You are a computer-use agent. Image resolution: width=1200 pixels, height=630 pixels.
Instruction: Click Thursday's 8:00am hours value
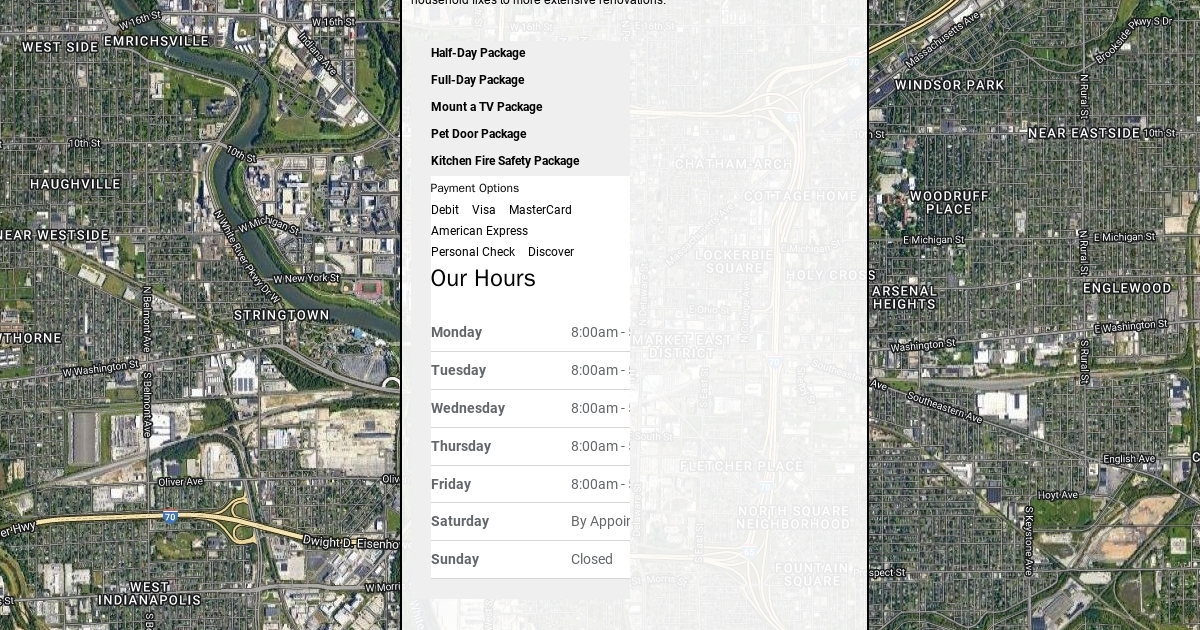(600, 446)
